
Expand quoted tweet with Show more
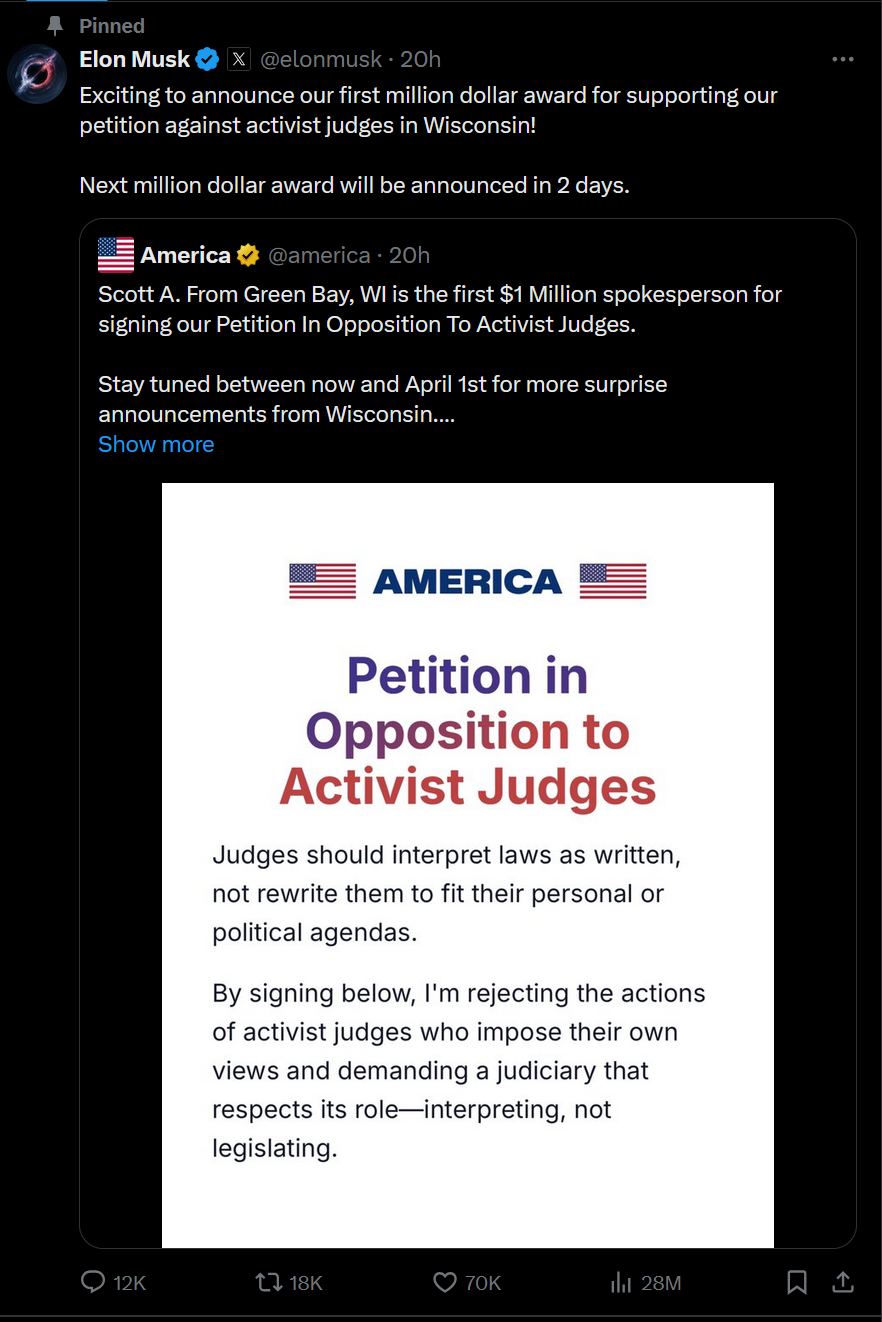156,444
